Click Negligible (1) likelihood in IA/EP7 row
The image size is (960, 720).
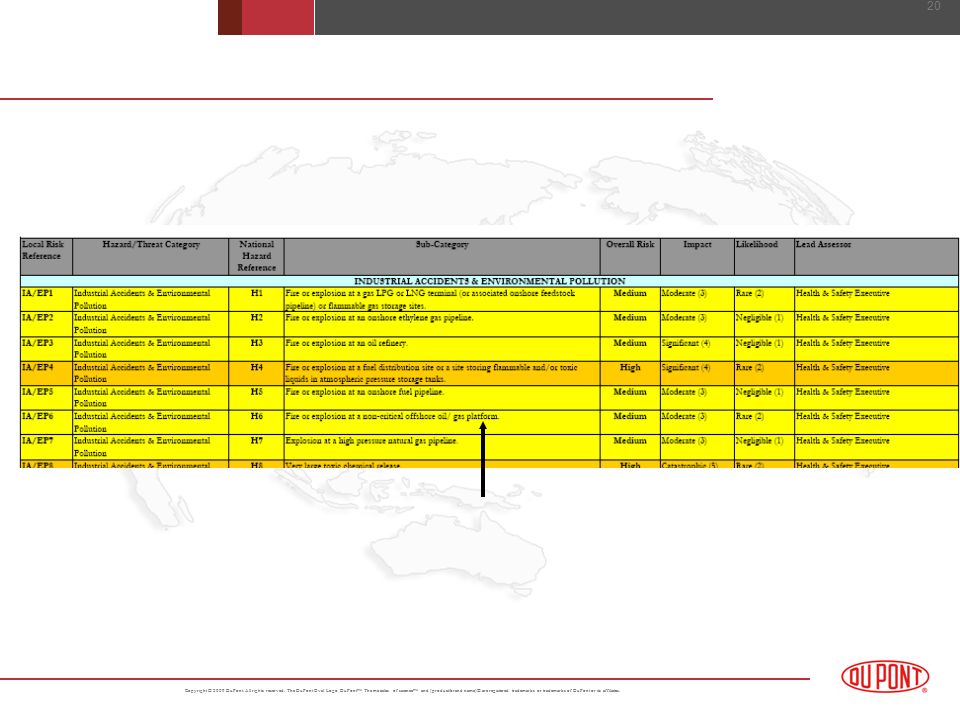pos(759,441)
